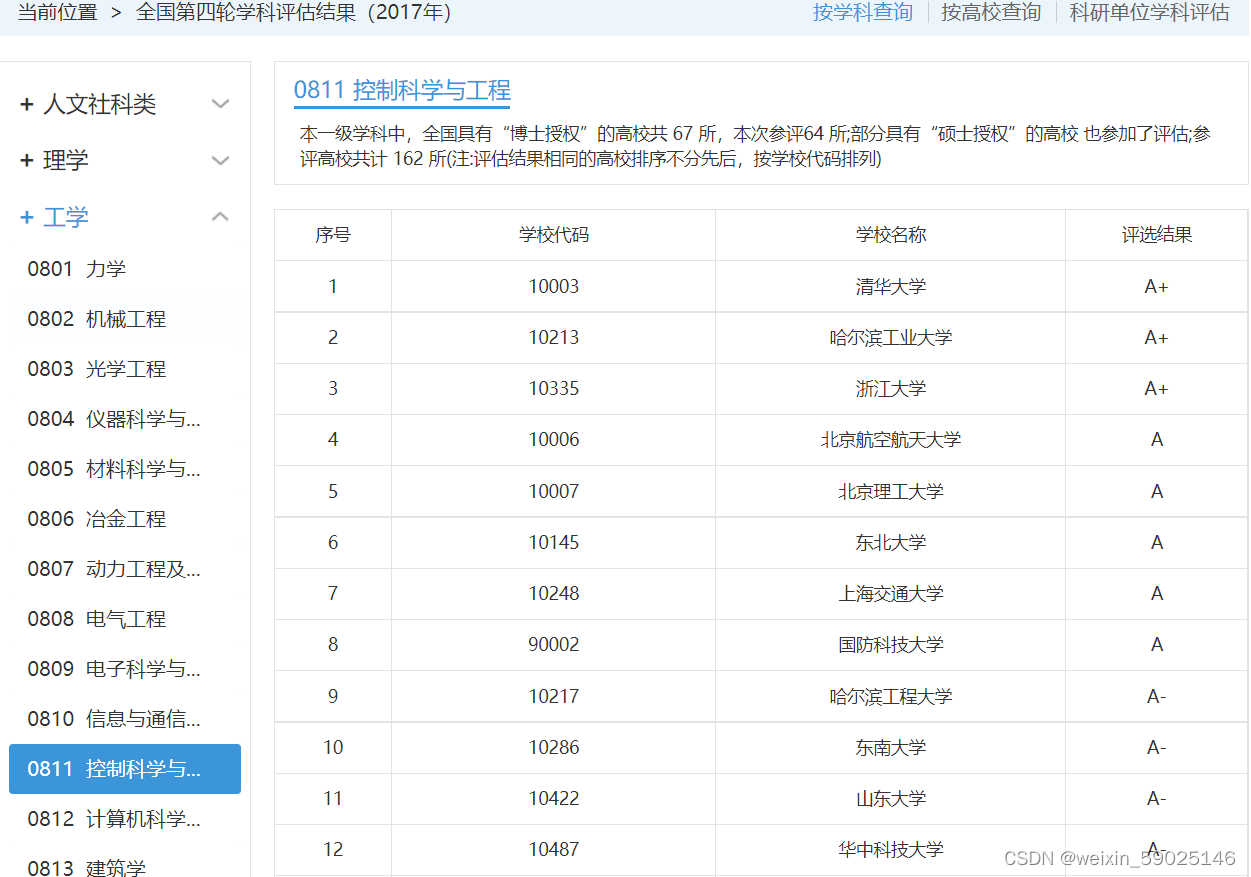Click 浙江大学 in the table
Screen dimensions: 1251x877
[x=891, y=389]
